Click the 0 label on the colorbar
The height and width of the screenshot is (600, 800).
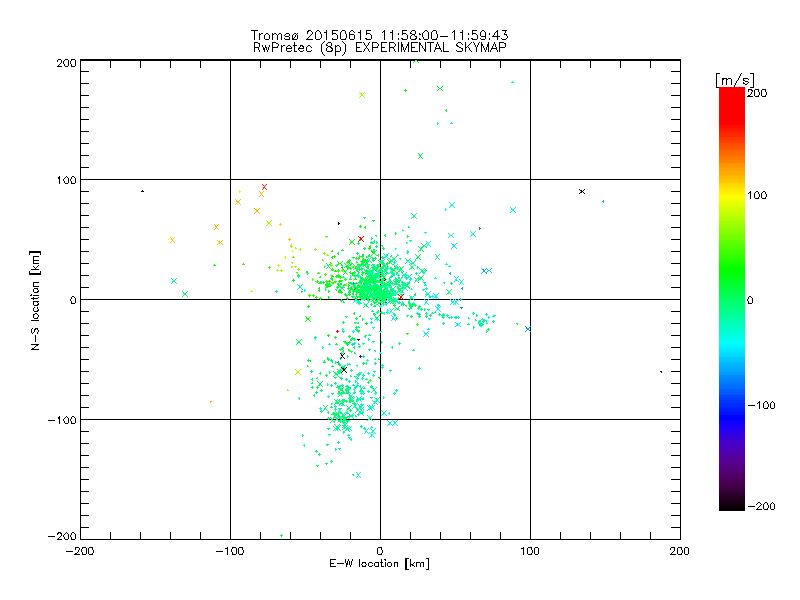[x=749, y=300]
